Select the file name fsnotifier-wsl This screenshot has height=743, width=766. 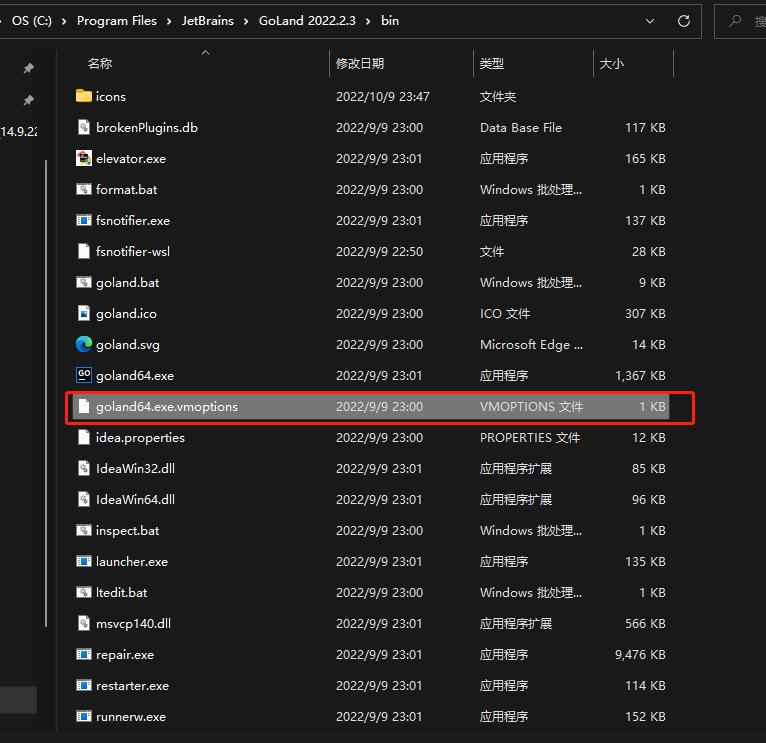(133, 252)
